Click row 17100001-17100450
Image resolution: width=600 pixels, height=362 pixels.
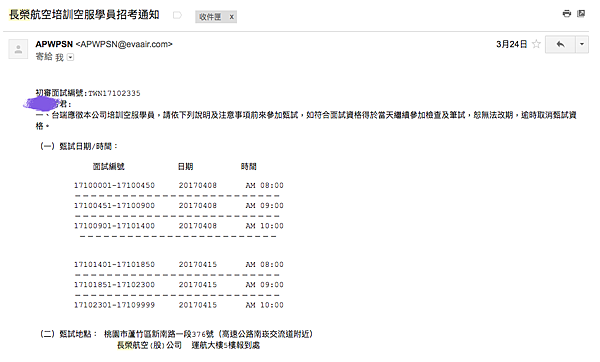coord(179,186)
